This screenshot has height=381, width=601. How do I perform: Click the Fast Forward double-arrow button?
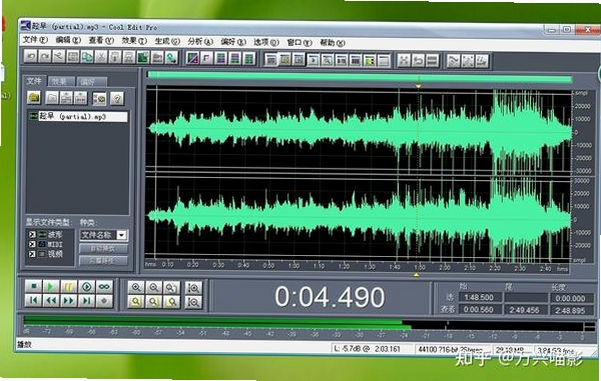(69, 301)
